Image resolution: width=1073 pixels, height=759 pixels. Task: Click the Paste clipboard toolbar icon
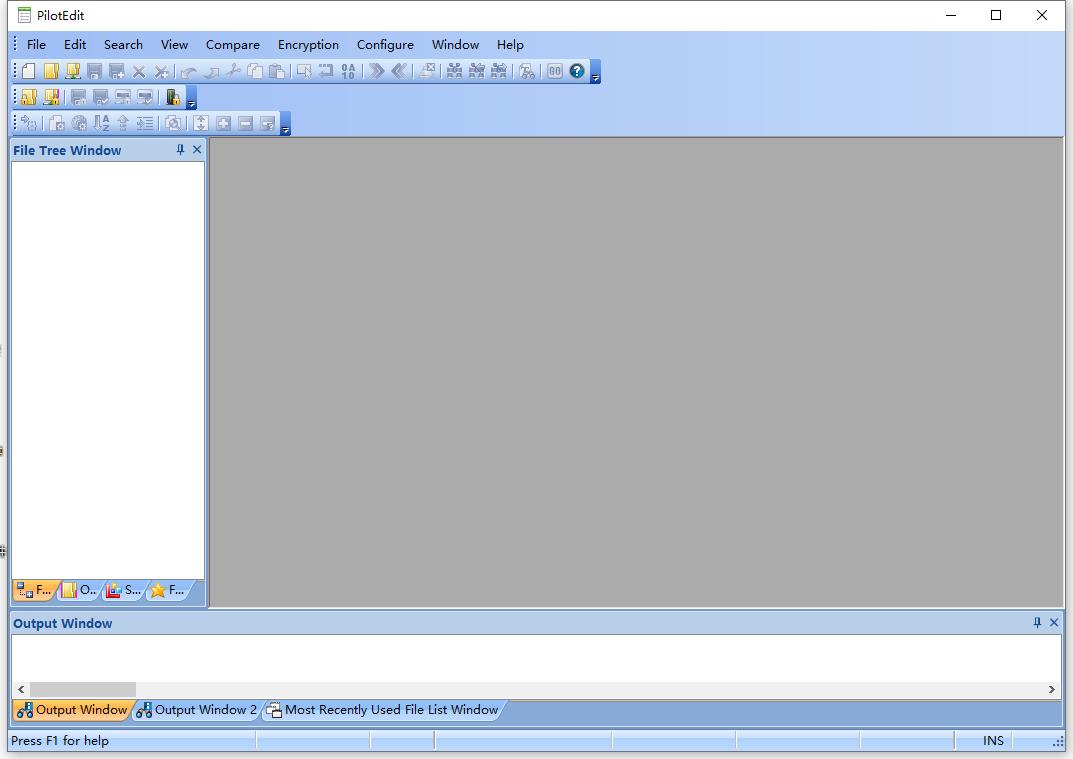tap(277, 71)
